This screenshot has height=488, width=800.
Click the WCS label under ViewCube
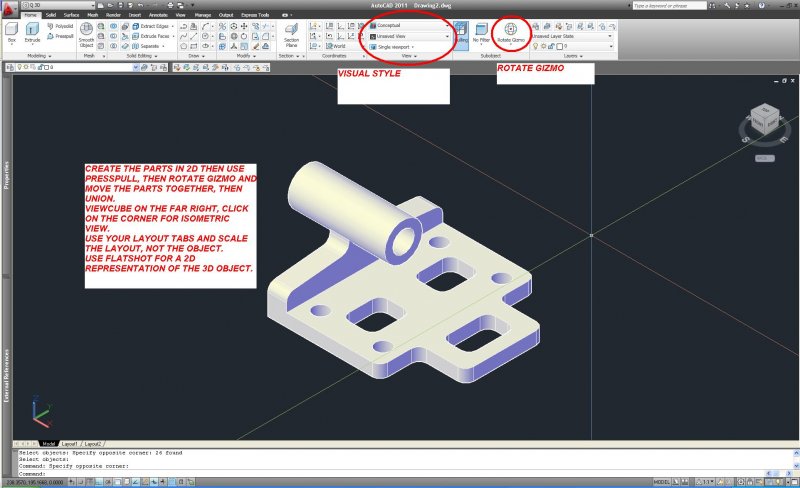(764, 158)
